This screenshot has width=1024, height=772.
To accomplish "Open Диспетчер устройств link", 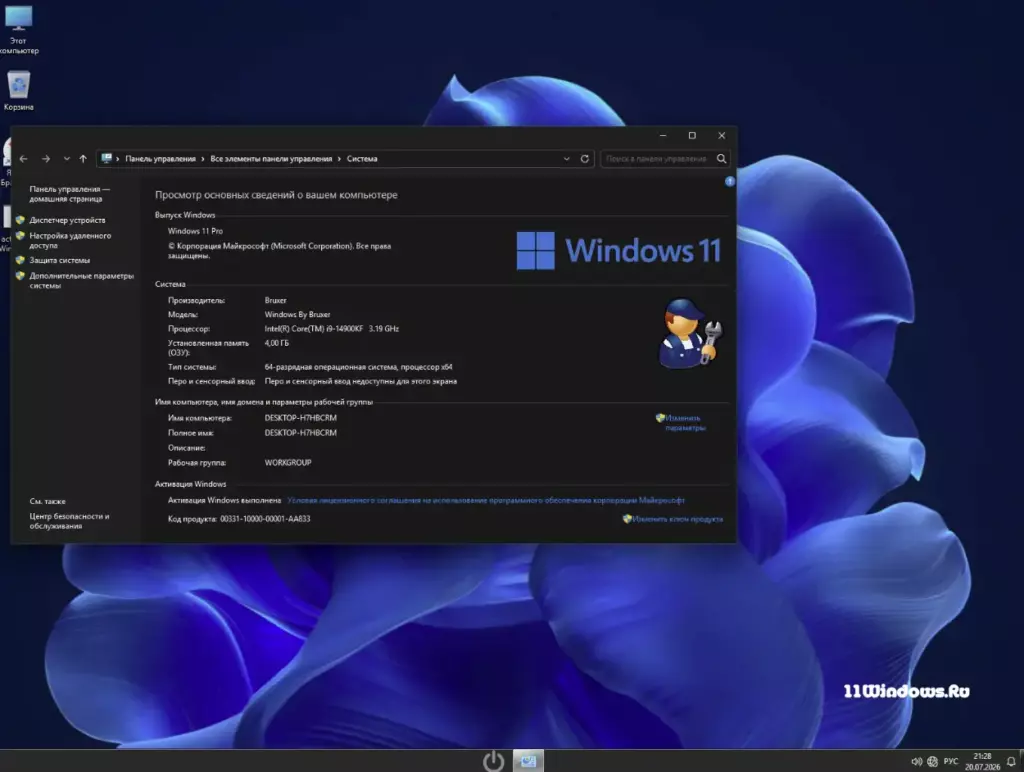I will click(x=67, y=220).
